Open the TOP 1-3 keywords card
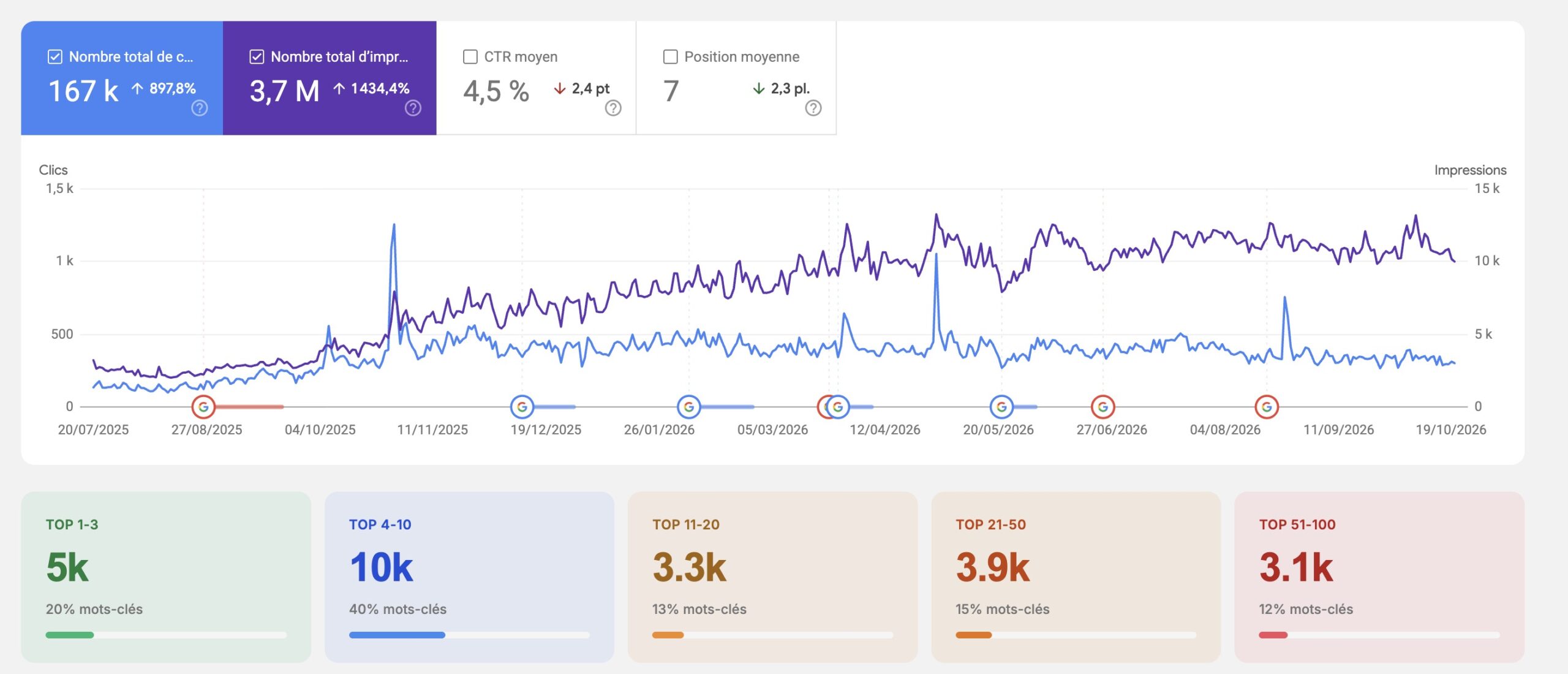Screen dimensions: 1568x674 166,577
